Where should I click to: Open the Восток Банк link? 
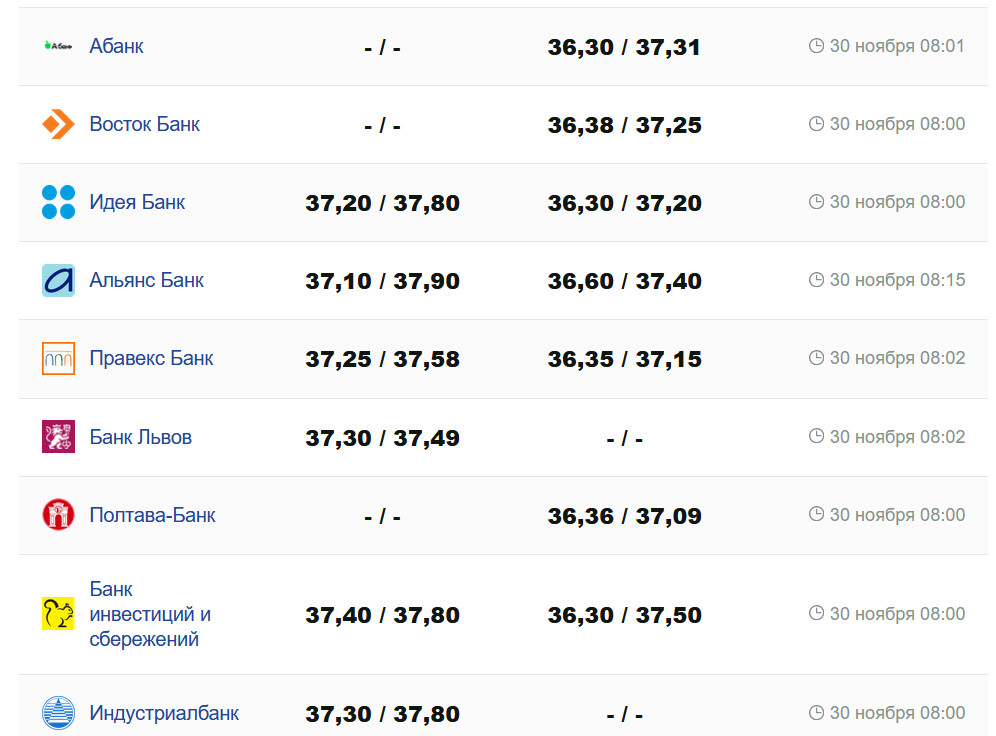(144, 124)
